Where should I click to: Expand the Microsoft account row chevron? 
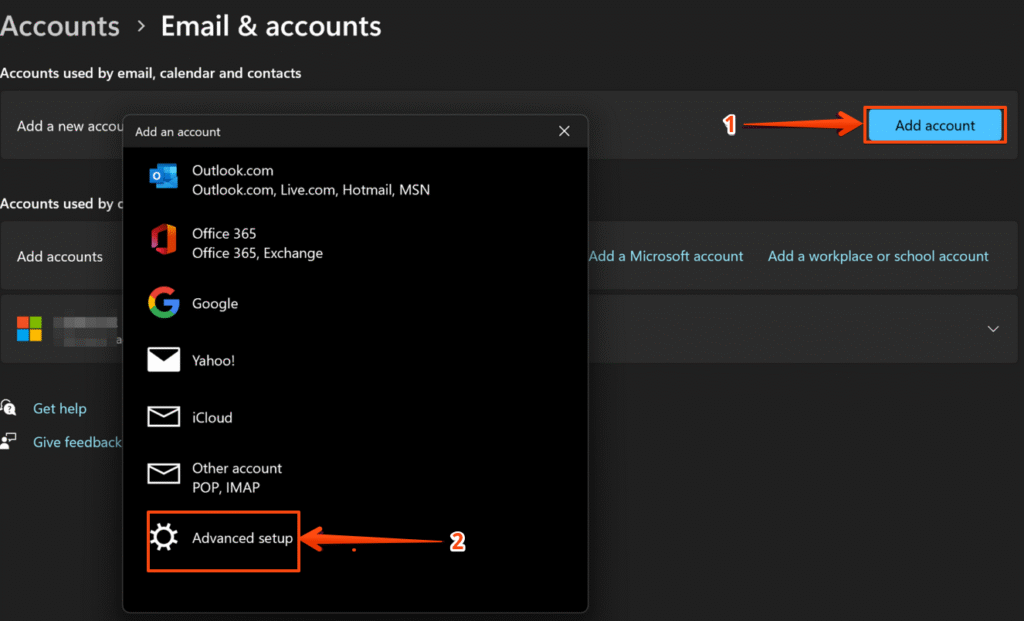pyautogui.click(x=993, y=328)
